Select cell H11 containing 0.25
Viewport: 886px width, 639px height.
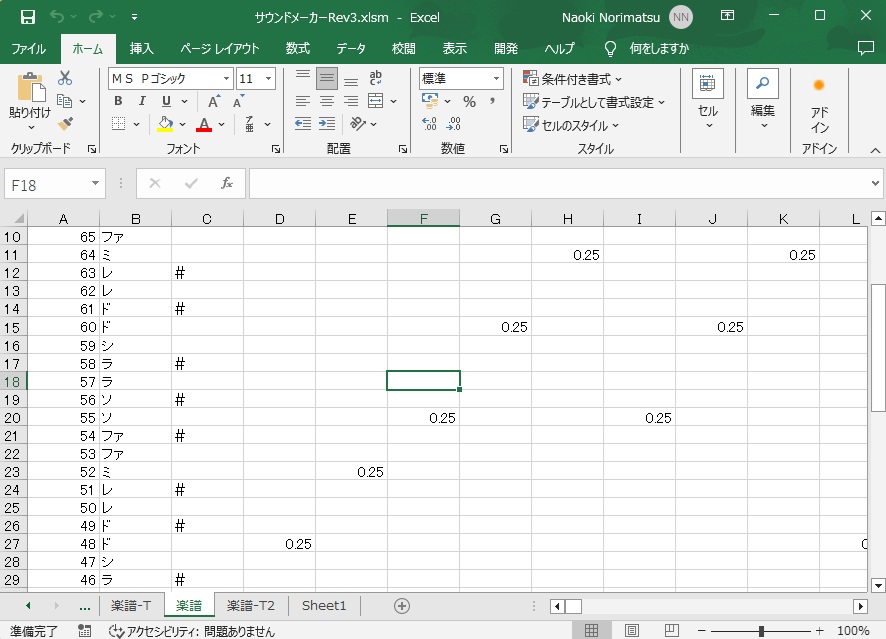(x=567, y=255)
